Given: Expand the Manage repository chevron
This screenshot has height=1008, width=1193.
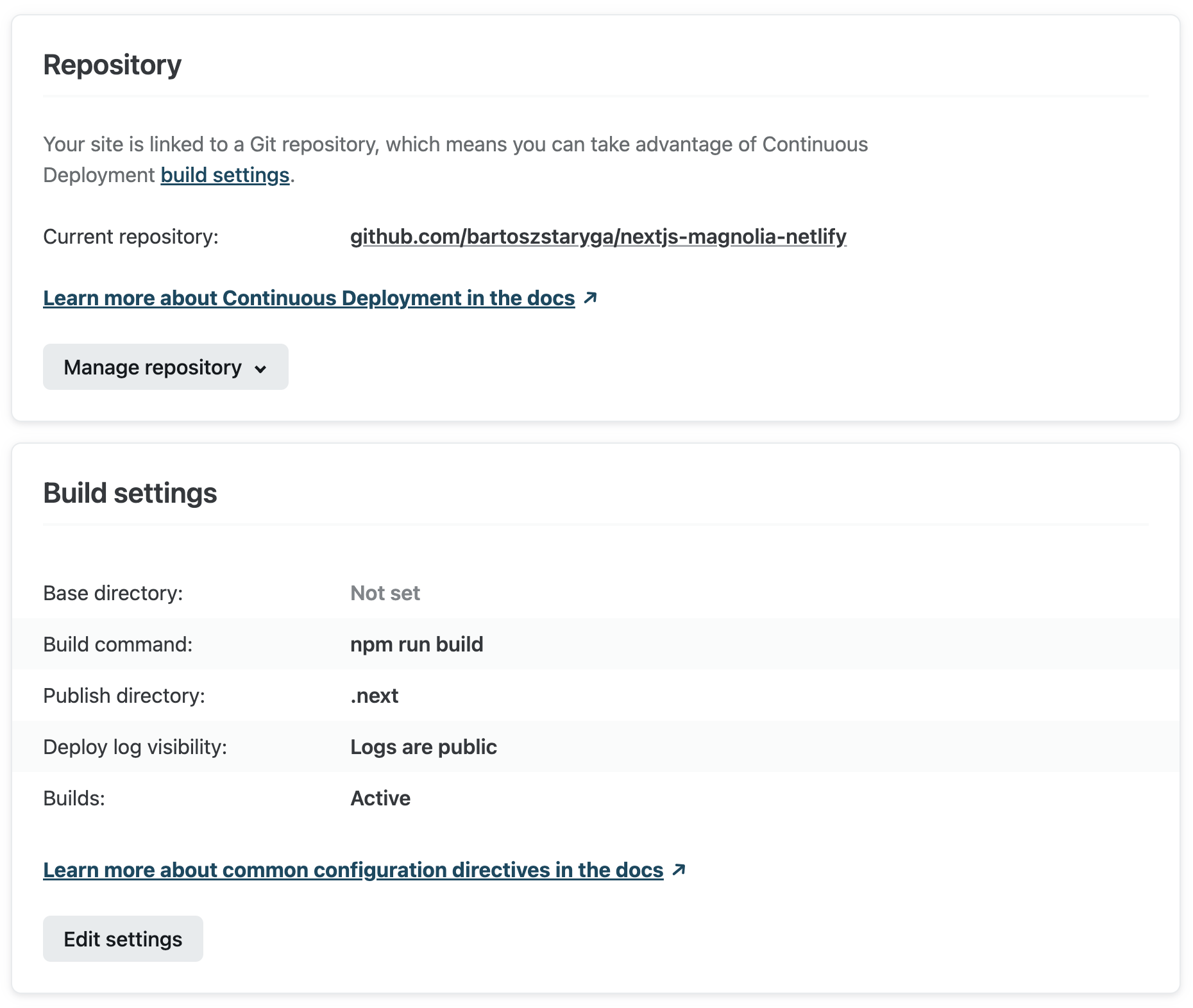Looking at the screenshot, I should (260, 369).
